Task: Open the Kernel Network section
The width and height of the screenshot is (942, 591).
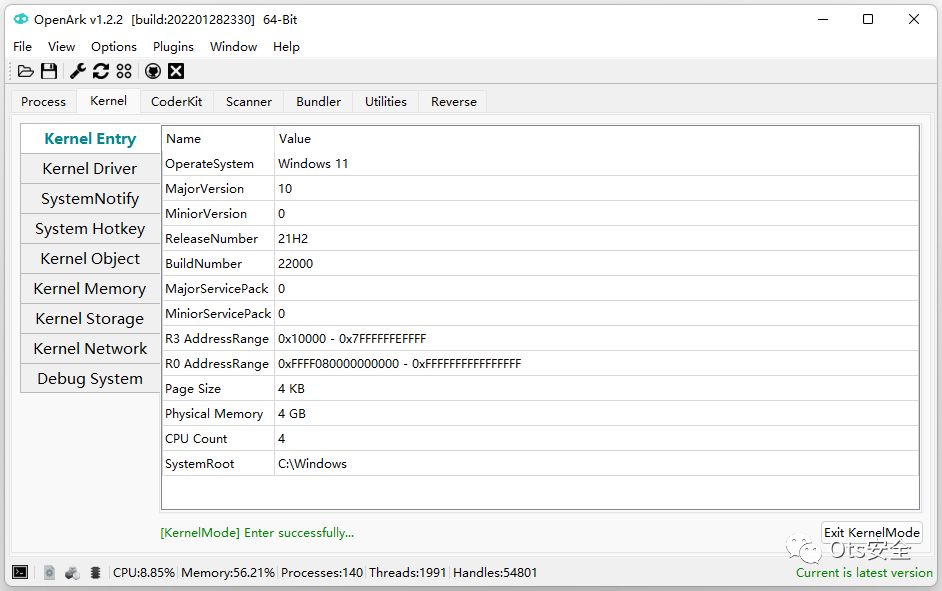Action: click(90, 349)
